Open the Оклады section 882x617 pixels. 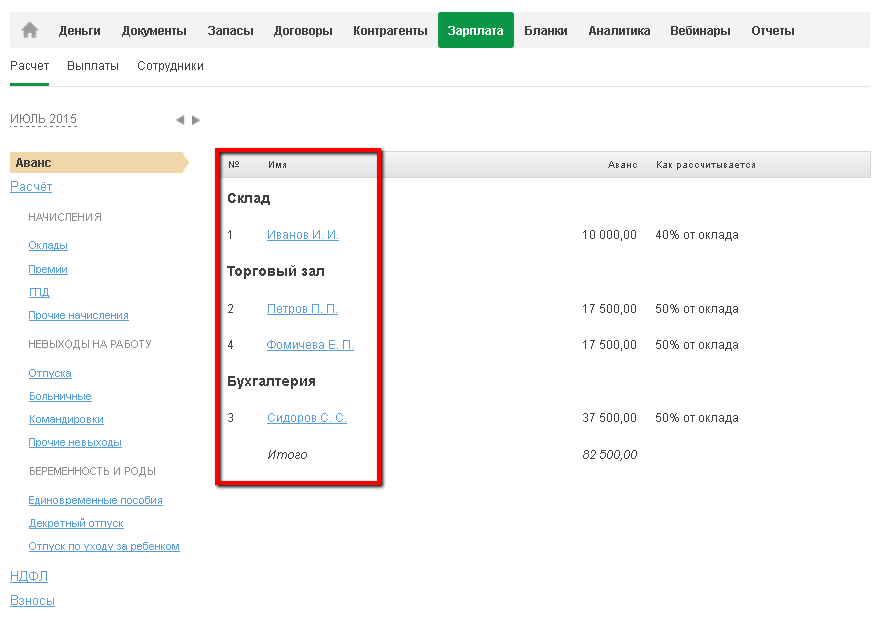point(48,246)
